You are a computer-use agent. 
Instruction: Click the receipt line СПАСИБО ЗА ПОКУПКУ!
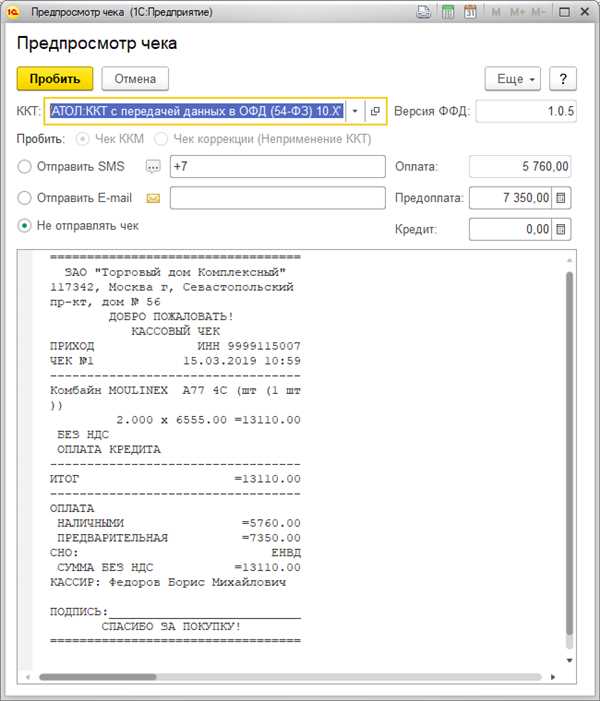coord(171,626)
